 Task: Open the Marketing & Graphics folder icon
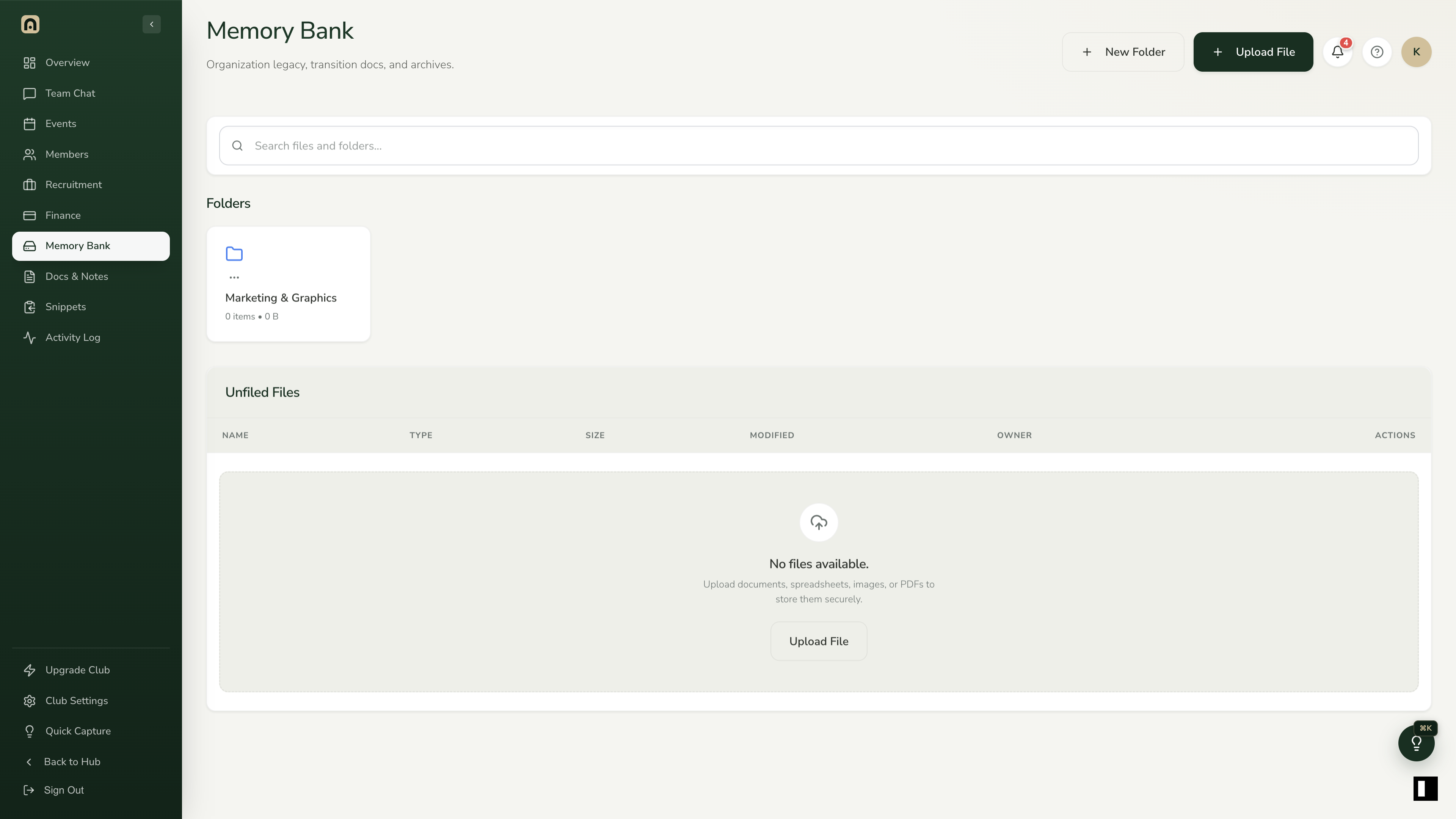point(234,254)
